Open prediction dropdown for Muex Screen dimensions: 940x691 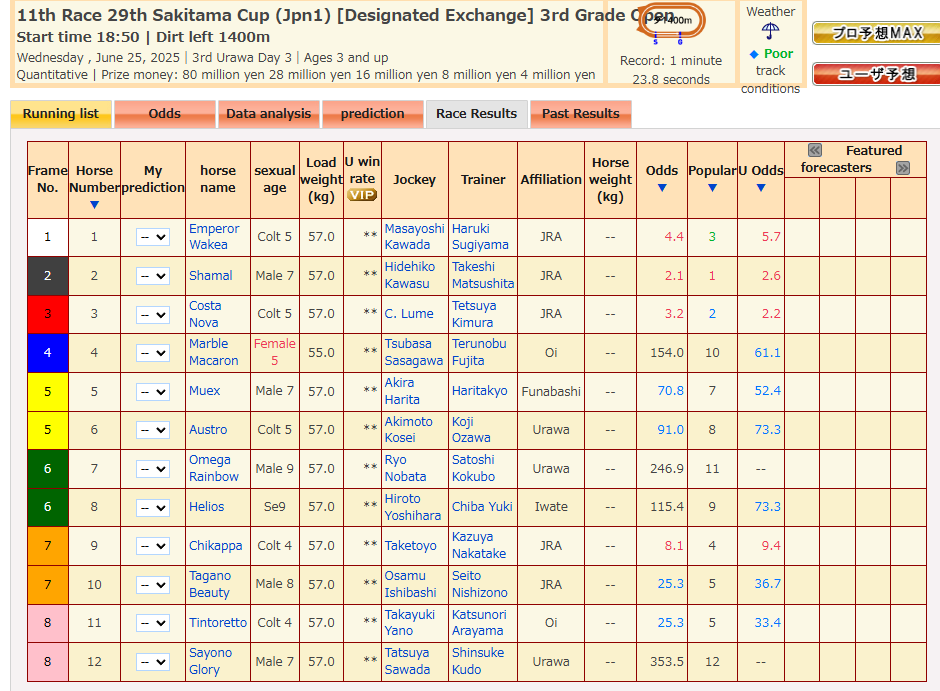153,392
